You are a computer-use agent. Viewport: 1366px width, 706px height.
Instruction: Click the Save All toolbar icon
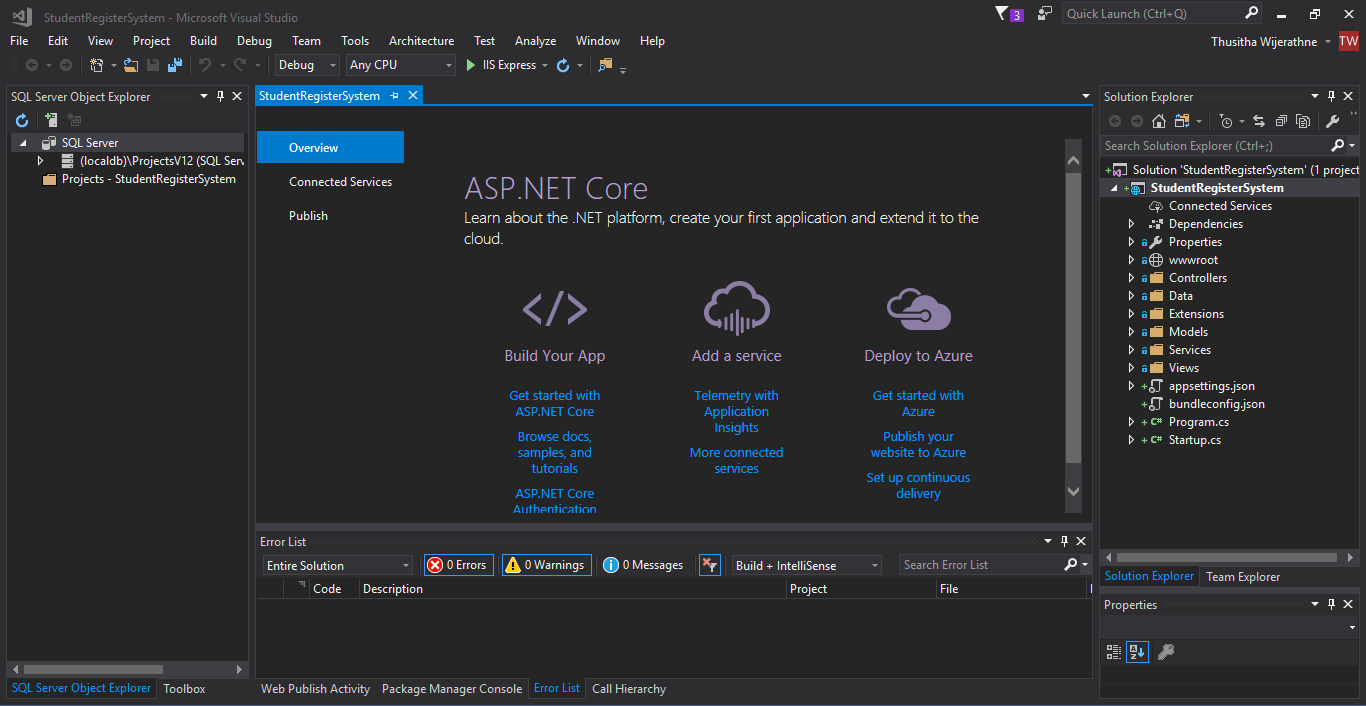(175, 65)
